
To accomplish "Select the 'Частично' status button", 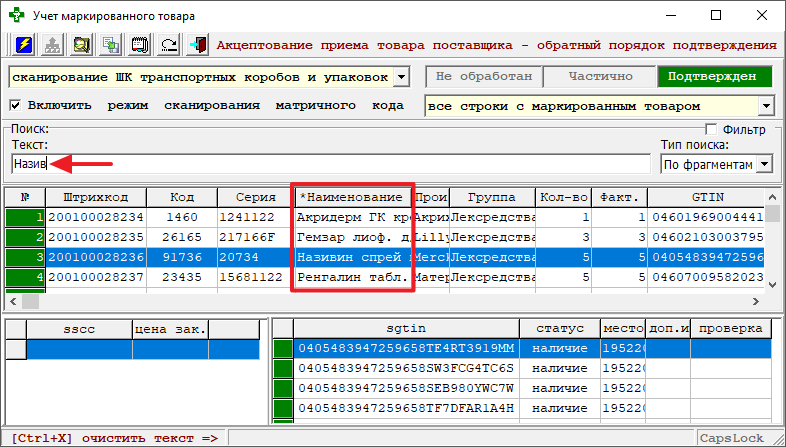I will coord(600,77).
